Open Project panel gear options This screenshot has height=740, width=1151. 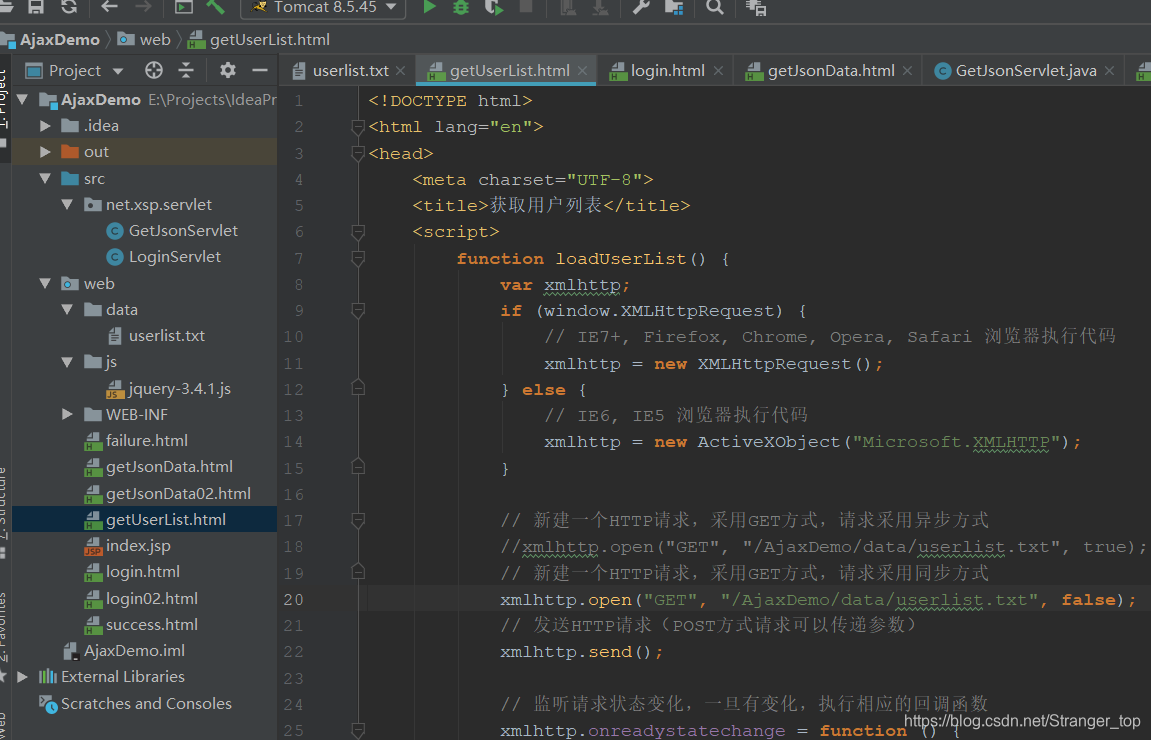click(x=228, y=70)
